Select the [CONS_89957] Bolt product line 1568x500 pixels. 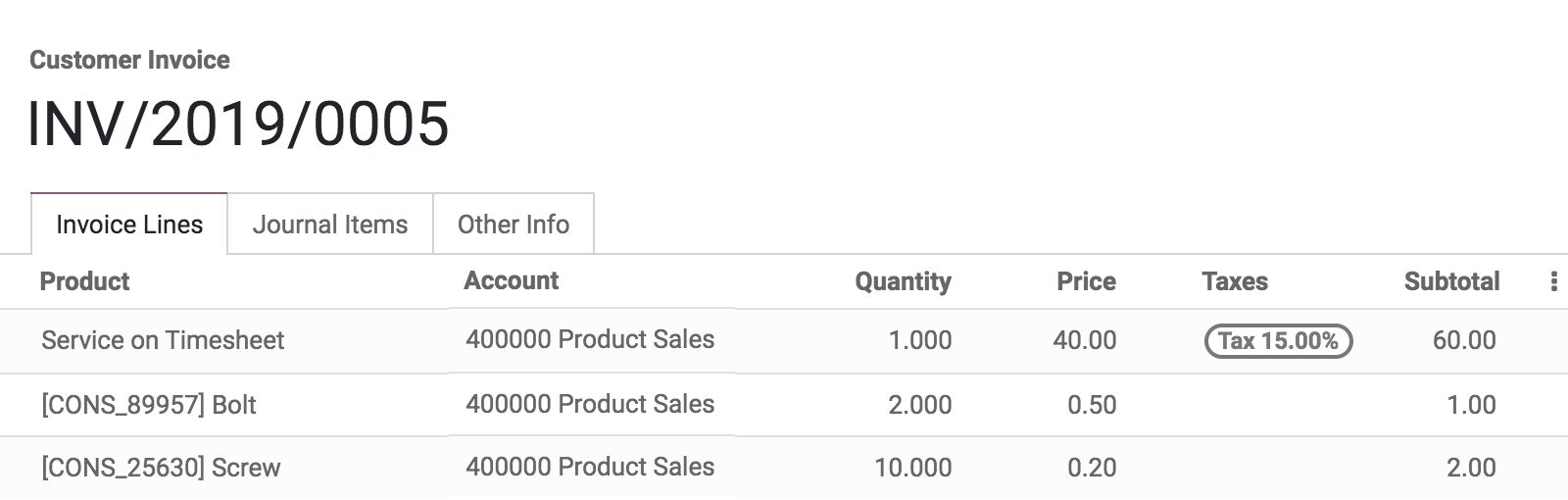[x=148, y=405]
